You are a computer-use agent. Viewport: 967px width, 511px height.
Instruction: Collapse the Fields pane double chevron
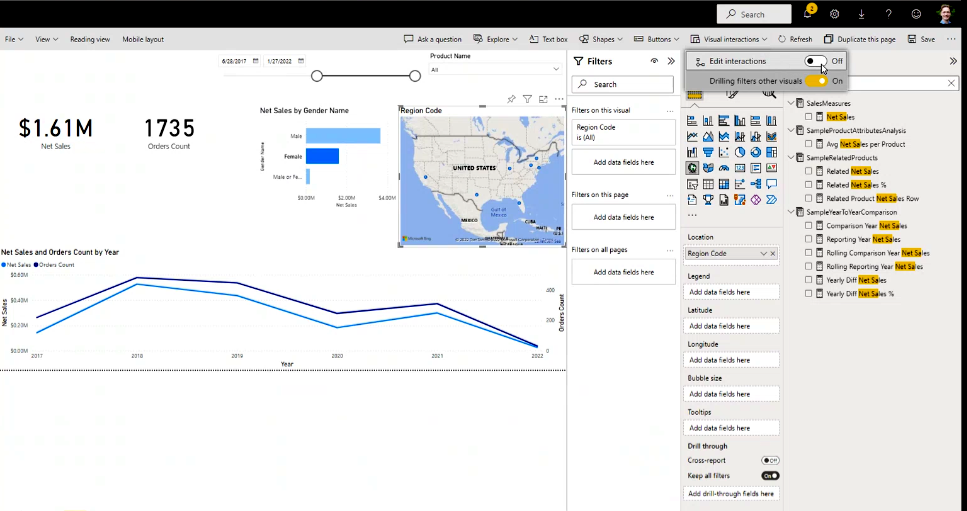click(x=953, y=61)
